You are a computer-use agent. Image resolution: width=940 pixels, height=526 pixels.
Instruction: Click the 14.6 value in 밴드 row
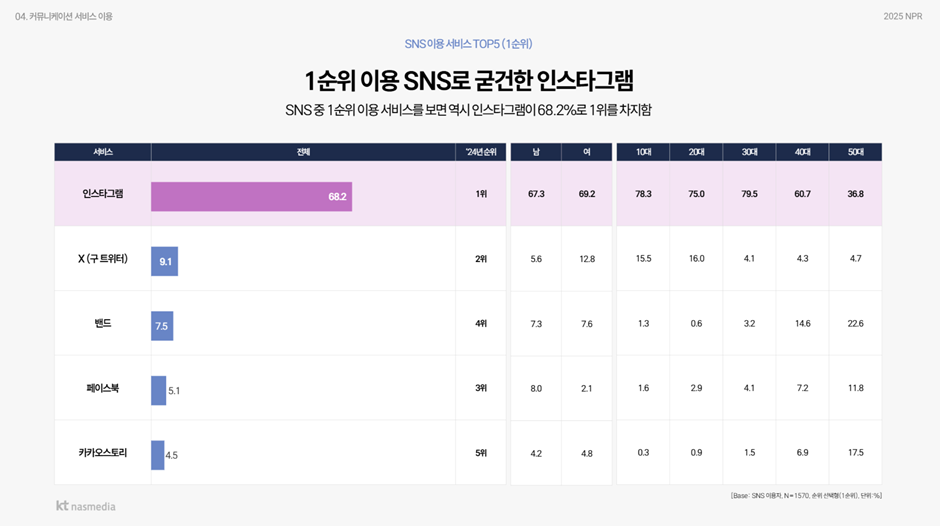click(x=802, y=323)
